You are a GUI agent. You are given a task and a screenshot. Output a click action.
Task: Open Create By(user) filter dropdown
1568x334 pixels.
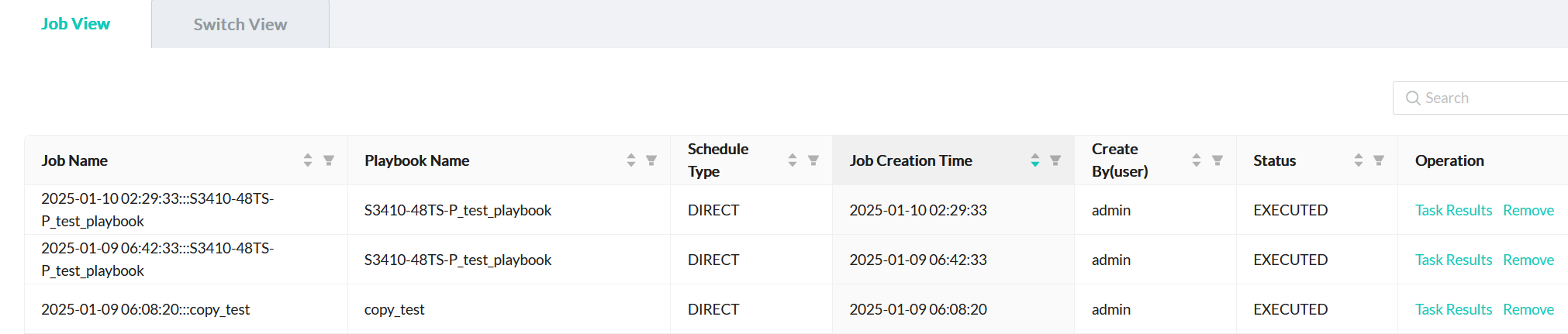point(1217,160)
